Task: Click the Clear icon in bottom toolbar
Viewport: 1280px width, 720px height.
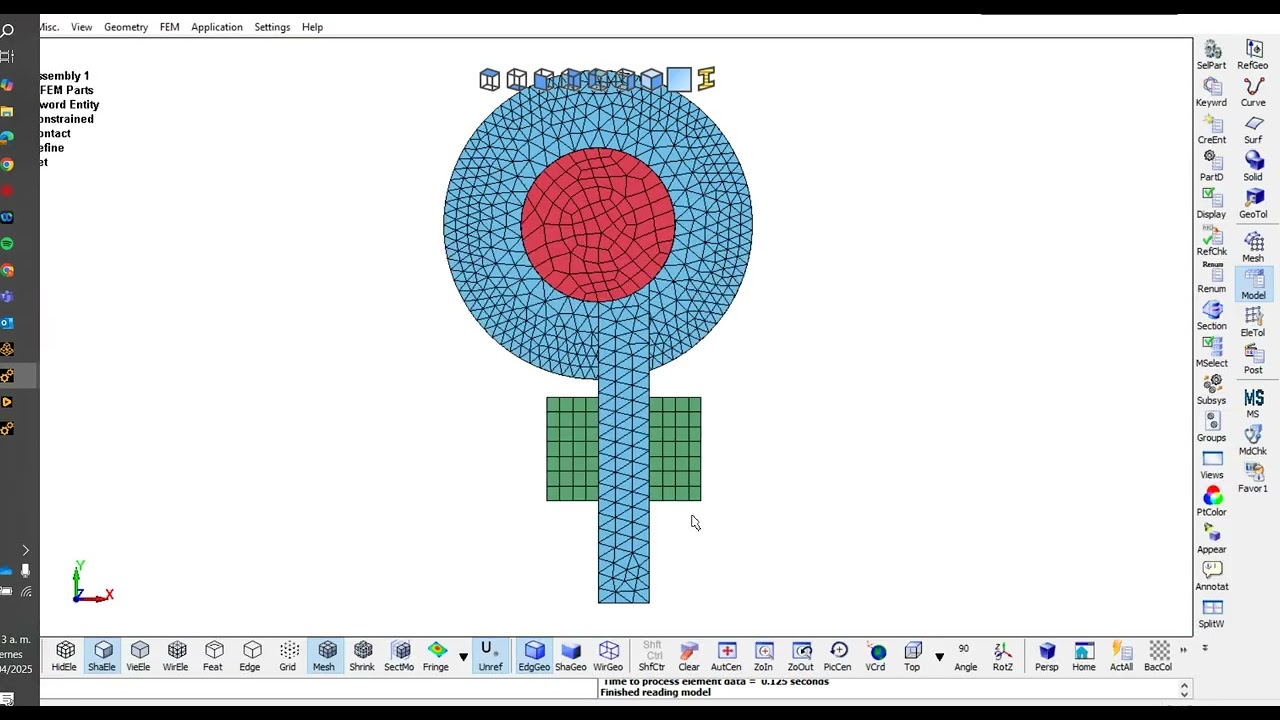Action: pos(689,657)
